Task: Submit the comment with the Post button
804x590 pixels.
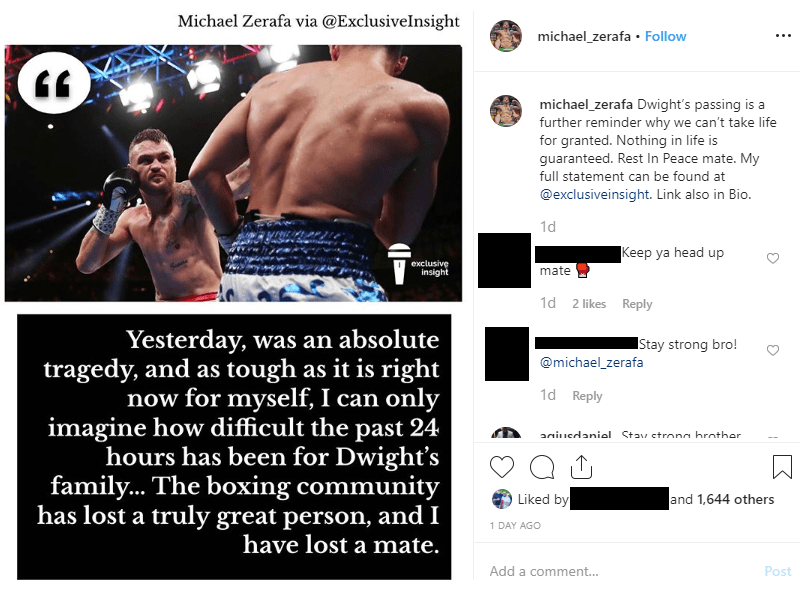Action: (x=777, y=571)
